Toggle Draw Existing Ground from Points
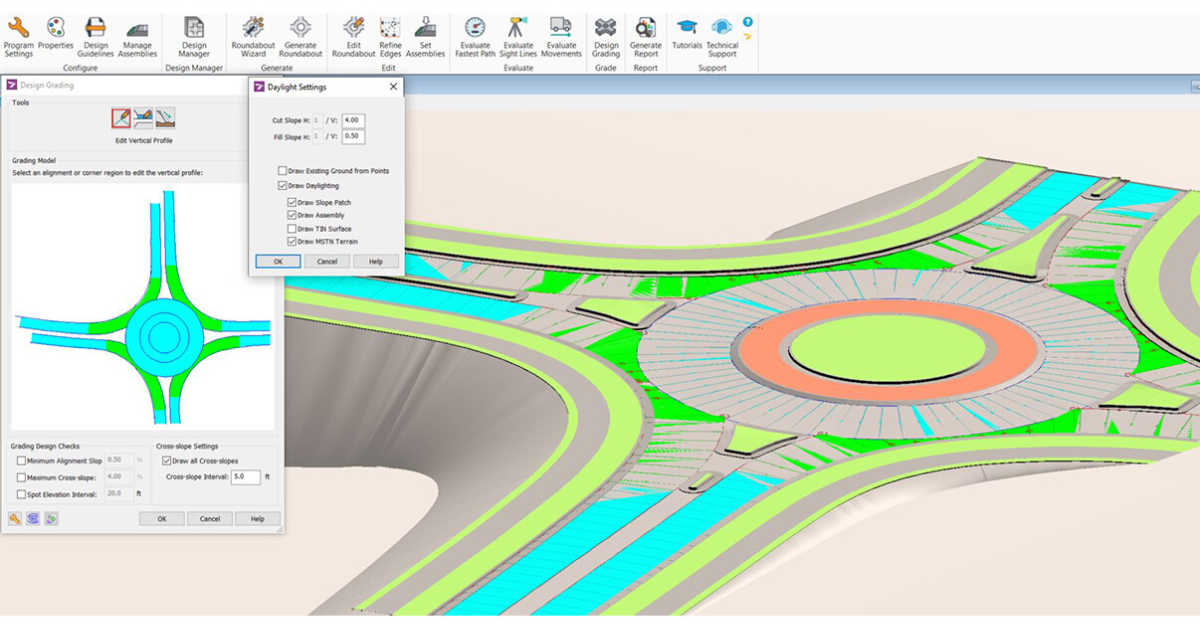The image size is (1200, 628). click(x=283, y=170)
